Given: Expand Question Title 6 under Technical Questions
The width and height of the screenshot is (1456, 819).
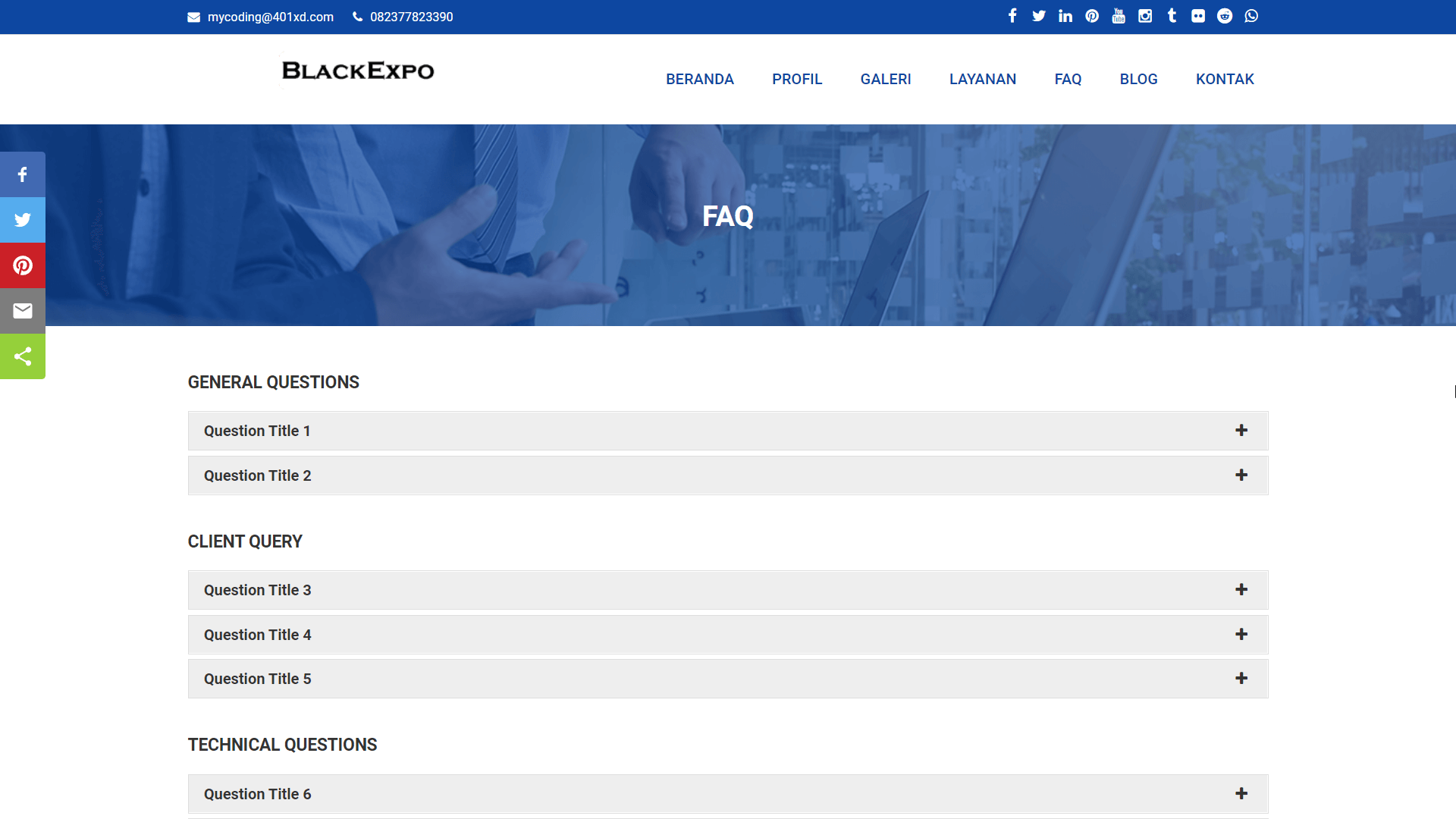Looking at the screenshot, I should 727,793.
